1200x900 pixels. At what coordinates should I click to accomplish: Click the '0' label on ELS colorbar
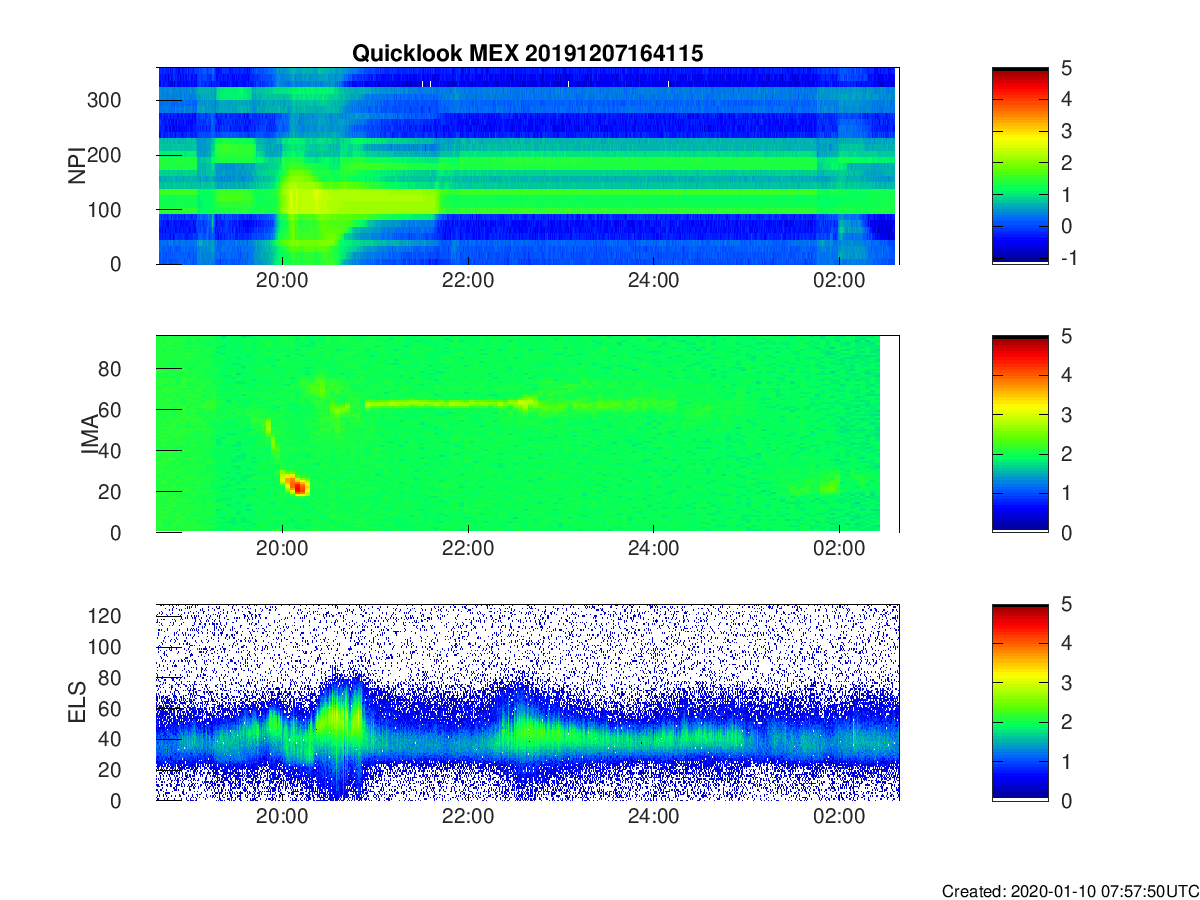pos(1066,800)
